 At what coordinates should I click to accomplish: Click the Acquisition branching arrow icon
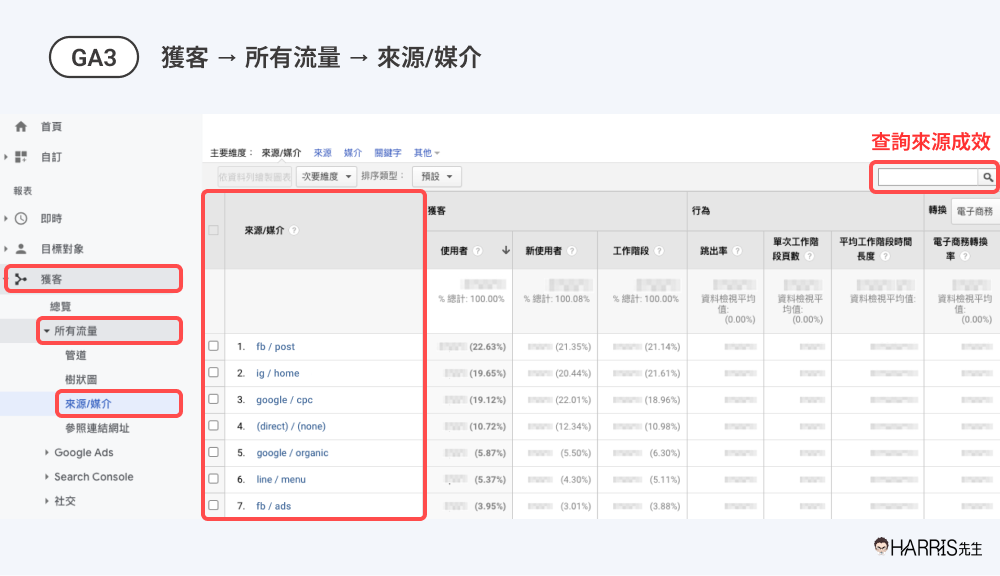[21, 279]
